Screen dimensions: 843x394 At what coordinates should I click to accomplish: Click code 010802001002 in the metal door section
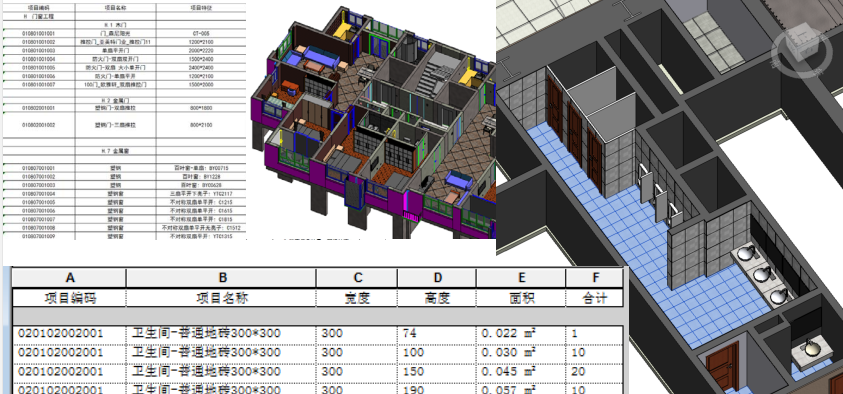tap(39, 125)
